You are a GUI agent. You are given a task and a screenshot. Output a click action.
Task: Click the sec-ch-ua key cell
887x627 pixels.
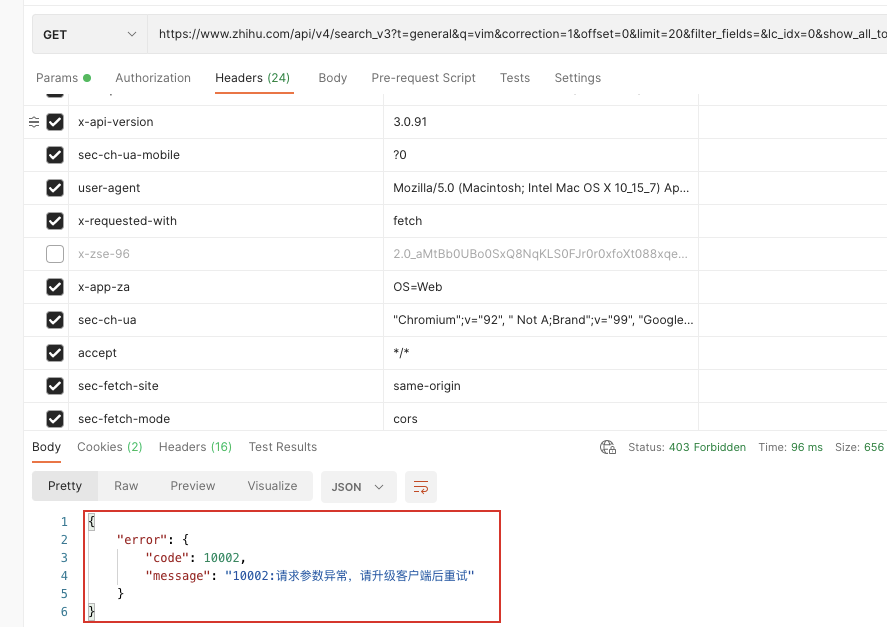pyautogui.click(x=226, y=320)
